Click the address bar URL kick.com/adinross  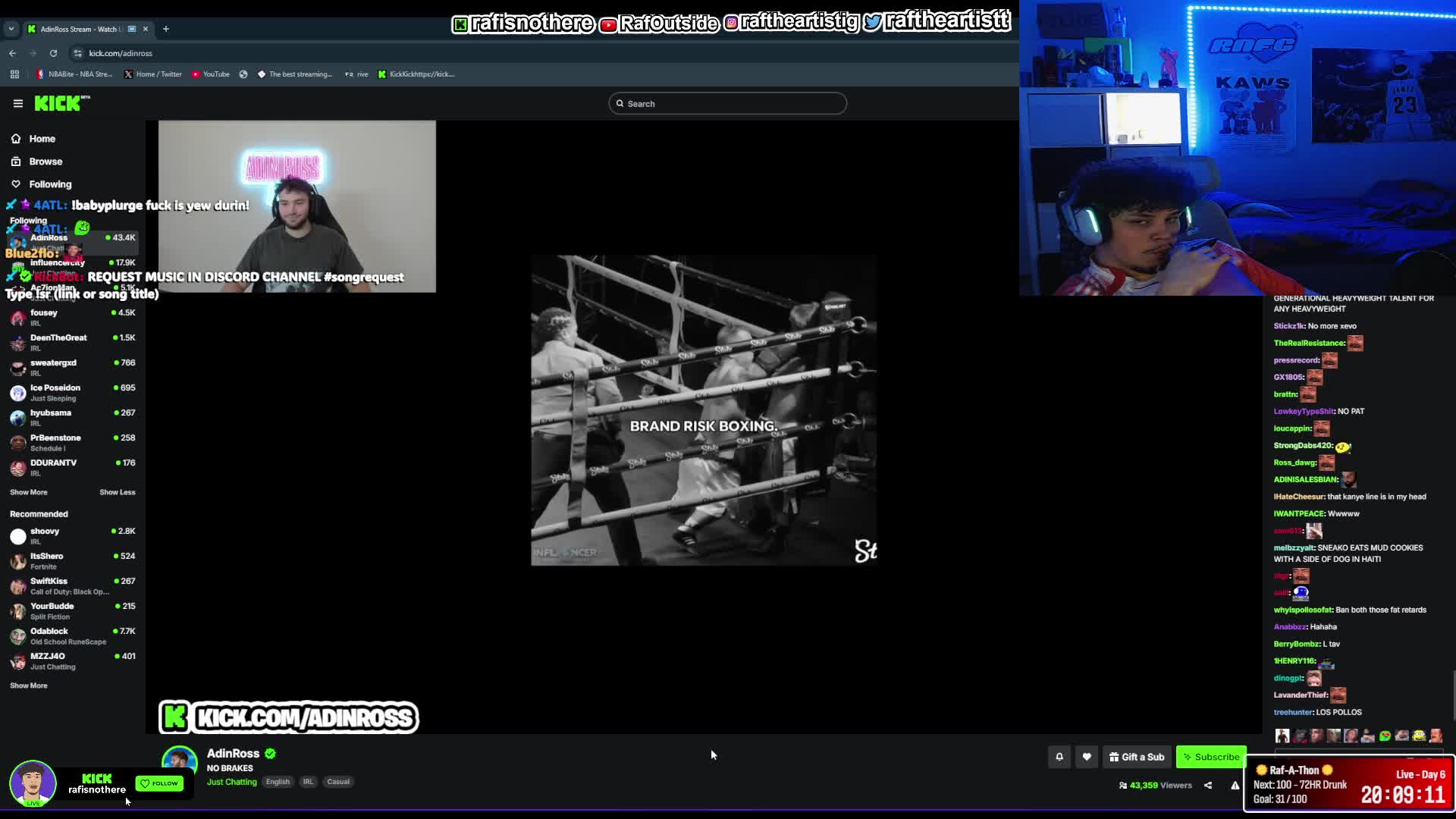(x=121, y=53)
